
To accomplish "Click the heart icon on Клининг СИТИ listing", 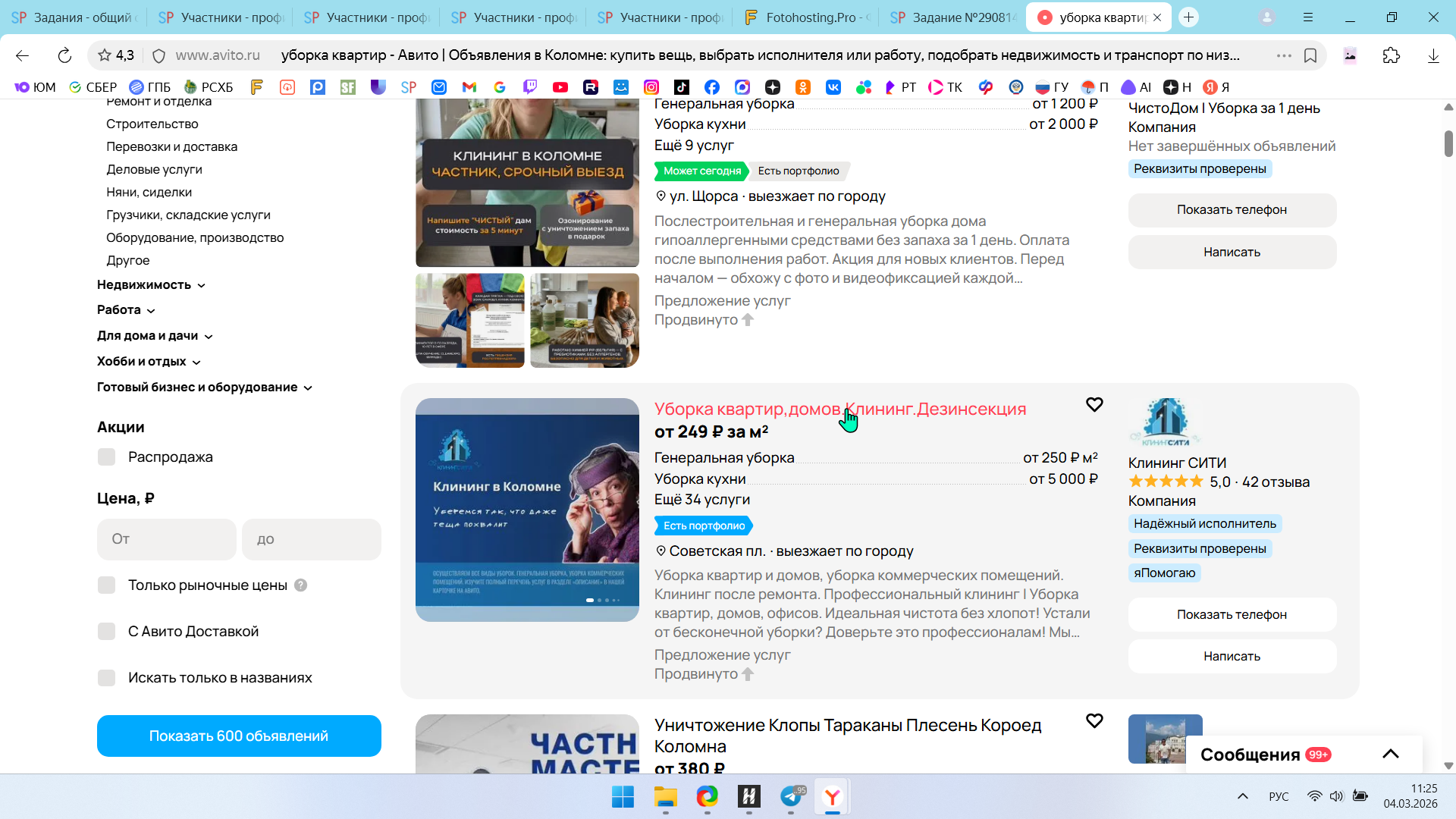I will click(x=1094, y=405).
